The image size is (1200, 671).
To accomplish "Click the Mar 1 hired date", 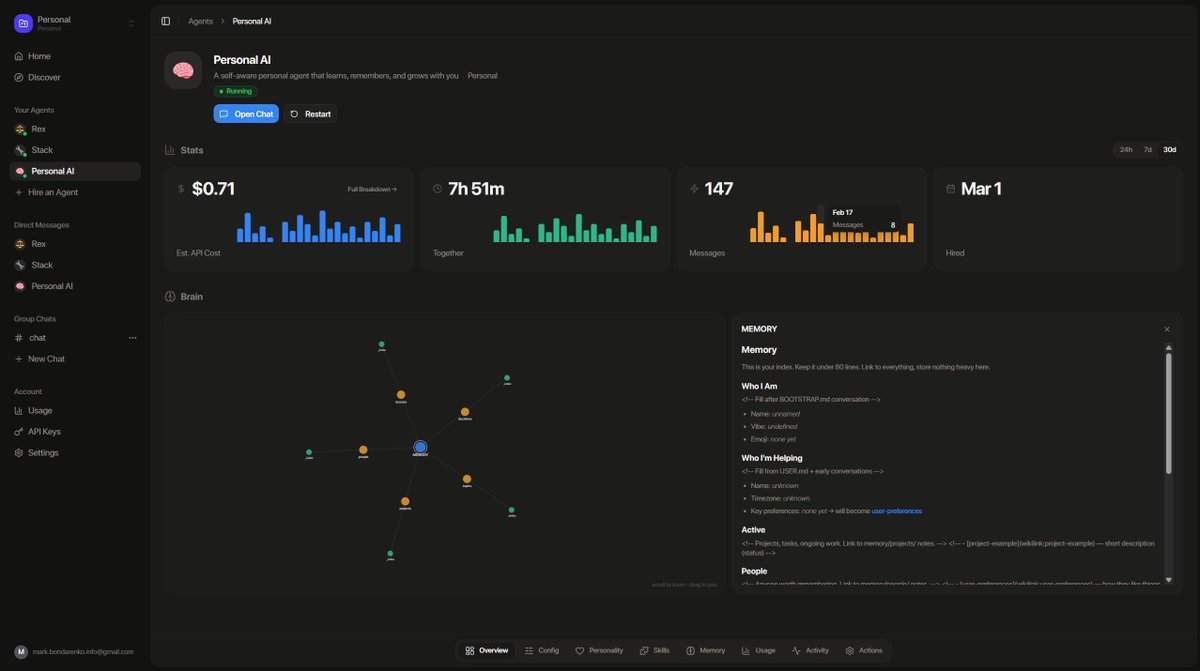I will pyautogui.click(x=981, y=189).
